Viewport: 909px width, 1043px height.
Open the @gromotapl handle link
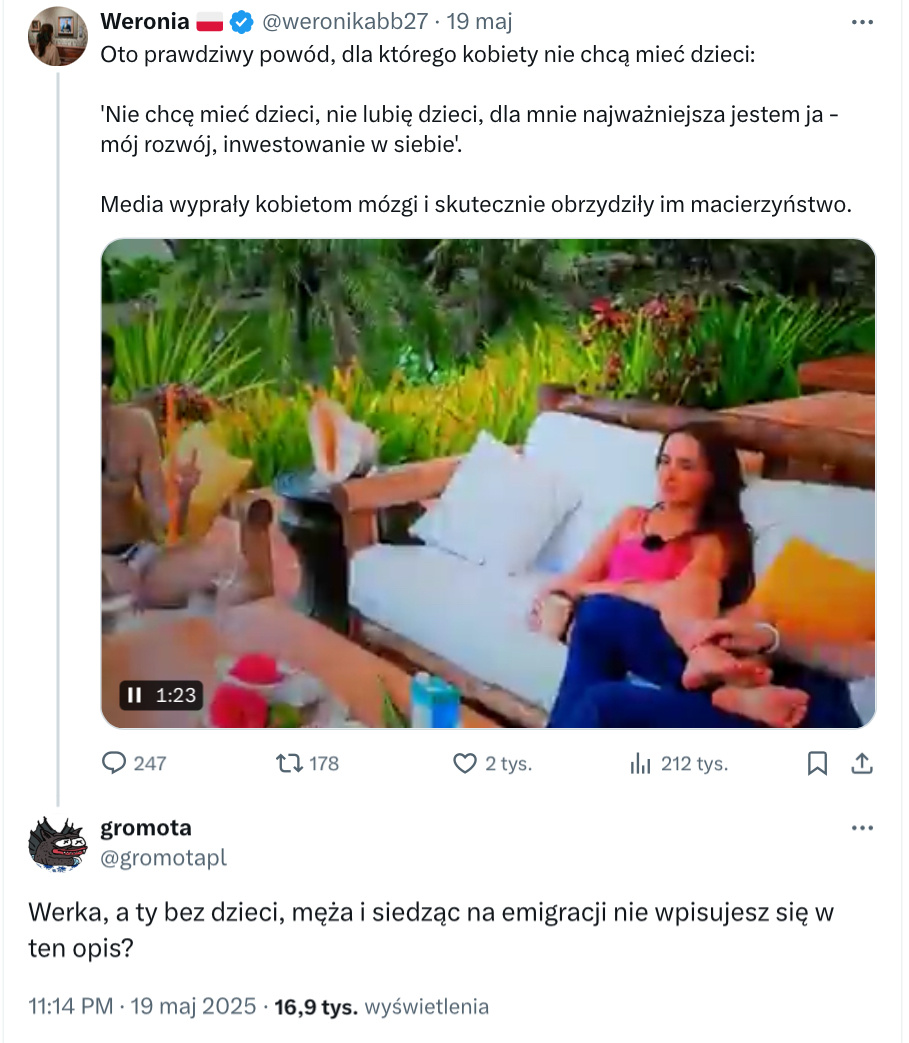[x=164, y=857]
